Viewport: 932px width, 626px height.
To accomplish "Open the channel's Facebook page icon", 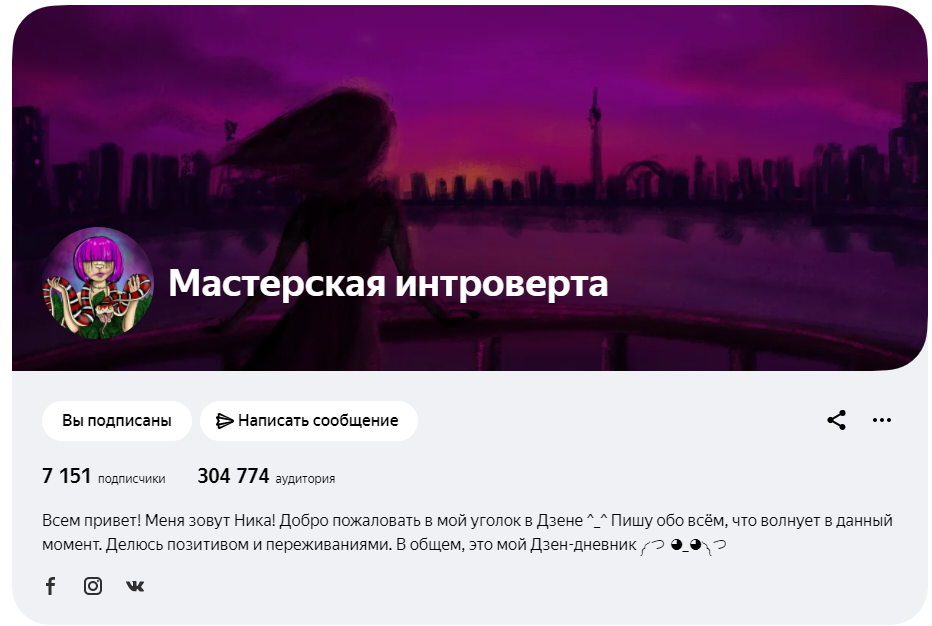I will 51,586.
